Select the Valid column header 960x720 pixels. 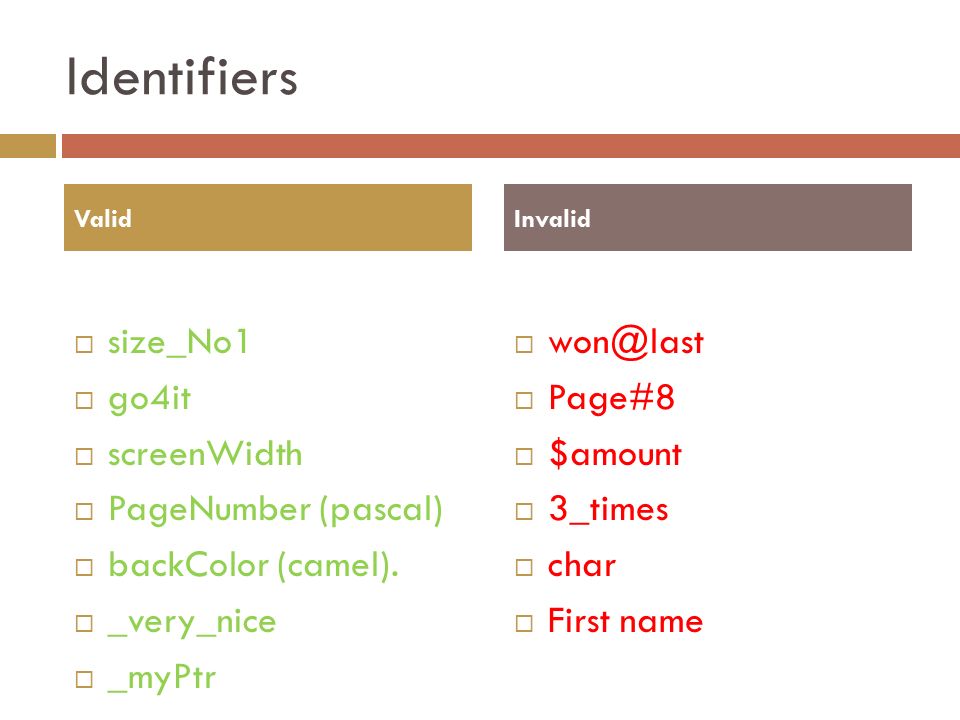click(x=268, y=217)
